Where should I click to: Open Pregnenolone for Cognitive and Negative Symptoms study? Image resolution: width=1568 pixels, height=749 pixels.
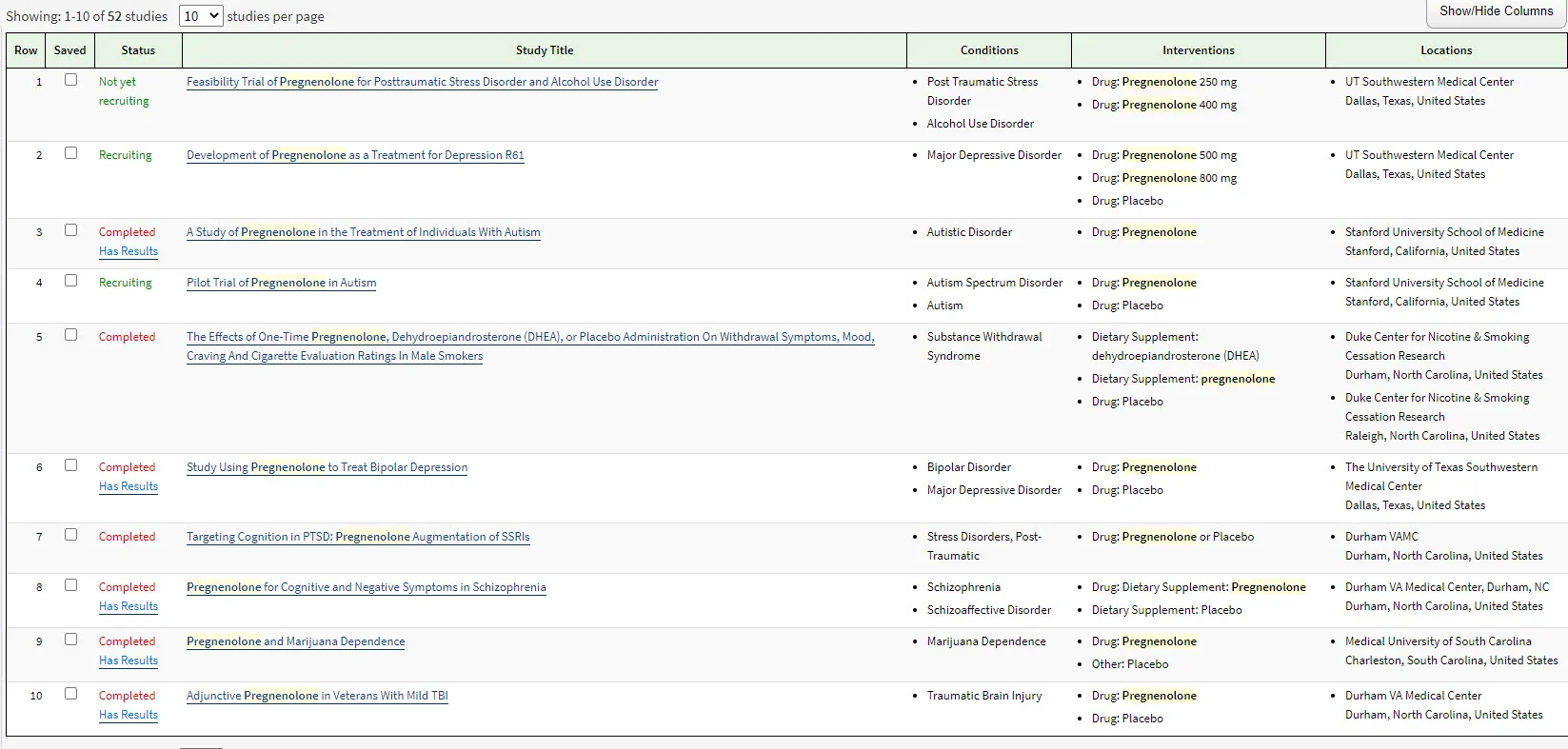coord(367,587)
